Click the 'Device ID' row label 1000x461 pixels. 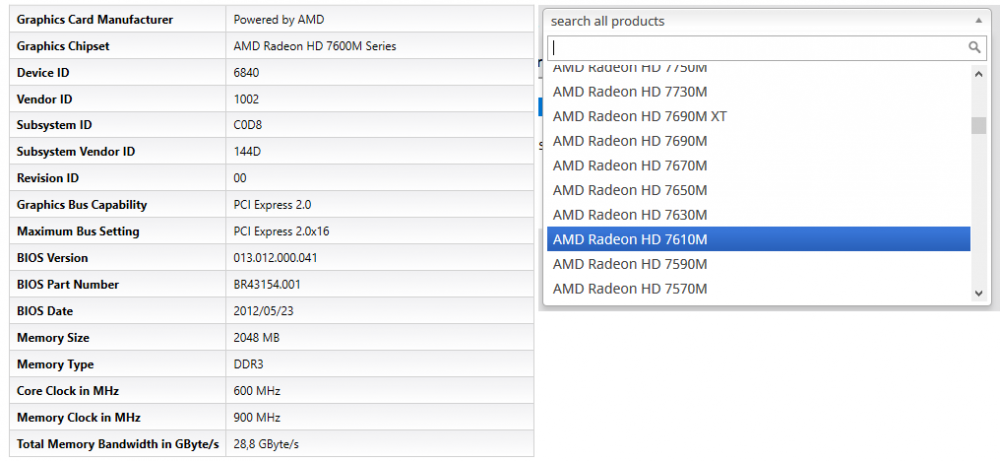coord(43,73)
